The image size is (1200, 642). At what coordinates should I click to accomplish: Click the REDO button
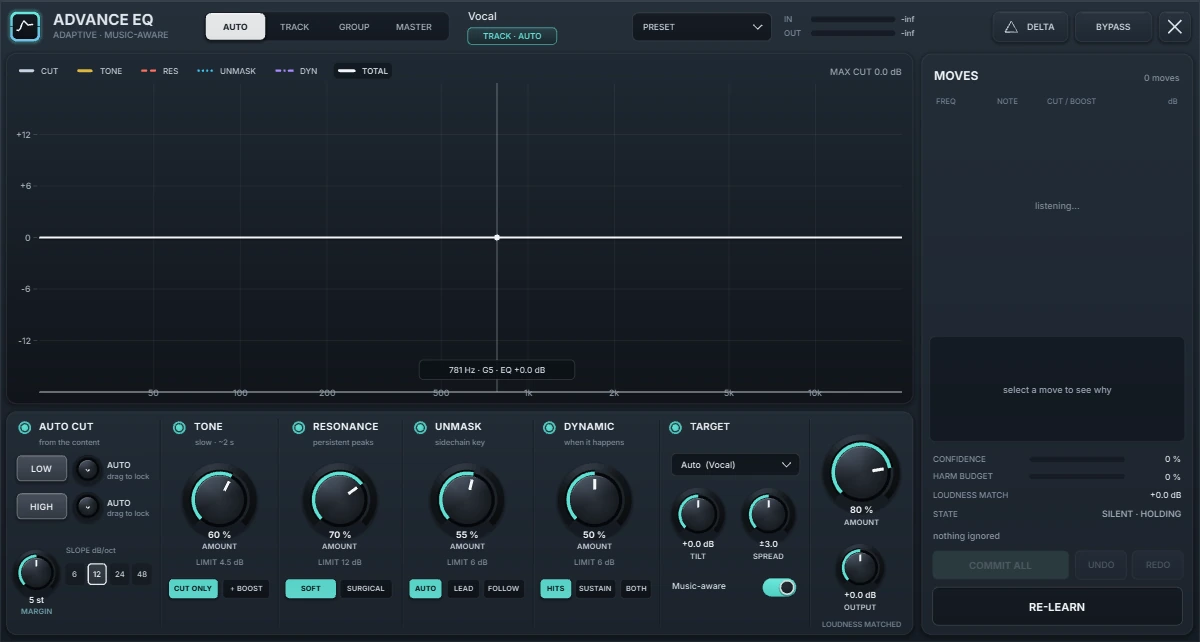click(1158, 565)
